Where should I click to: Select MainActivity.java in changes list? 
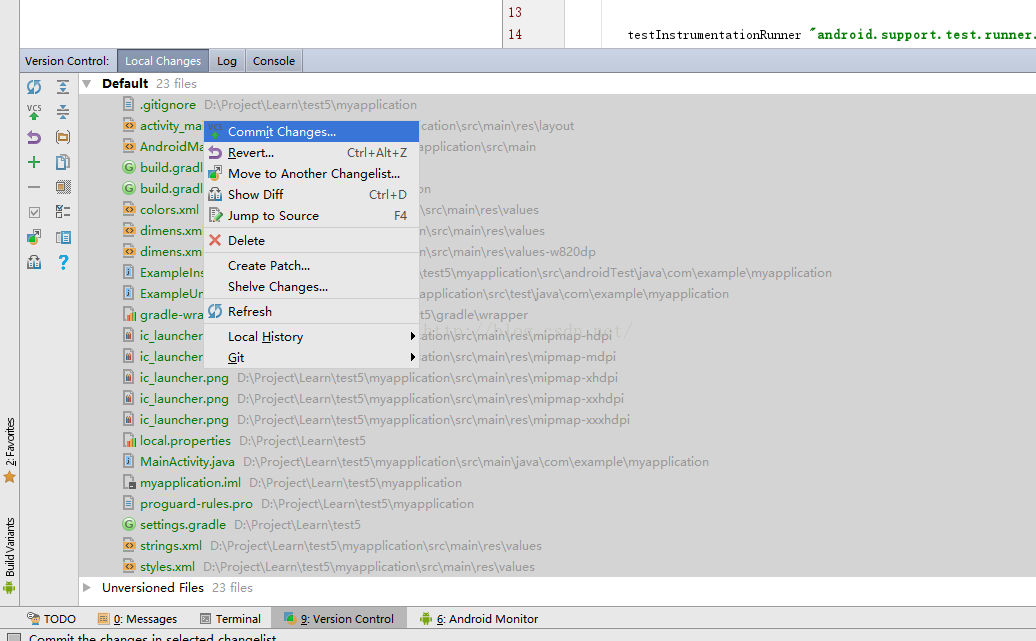(187, 462)
